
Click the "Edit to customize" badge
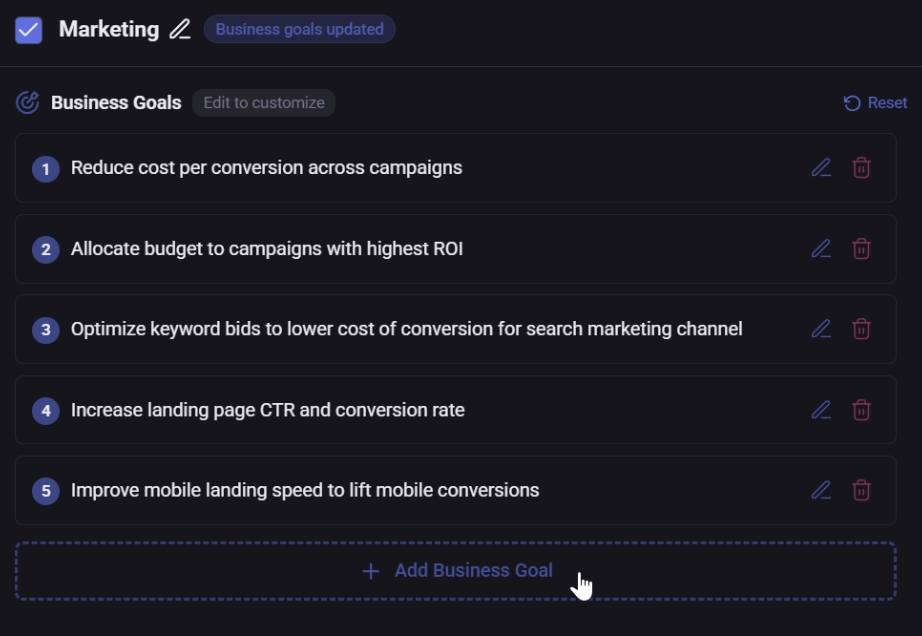(263, 102)
